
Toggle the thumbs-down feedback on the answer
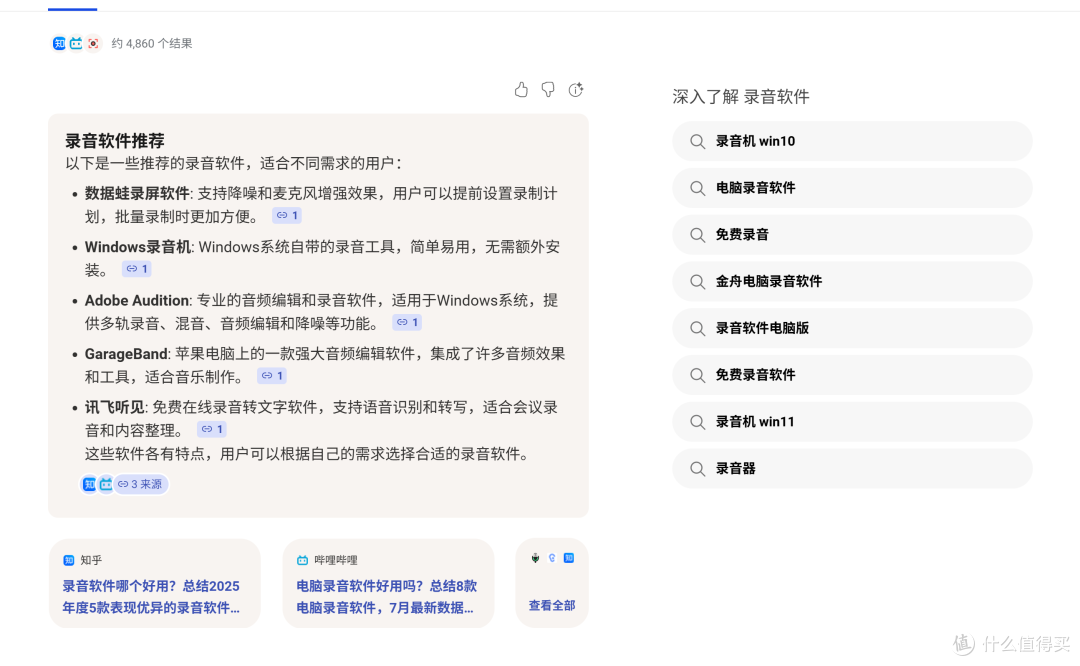[x=548, y=90]
